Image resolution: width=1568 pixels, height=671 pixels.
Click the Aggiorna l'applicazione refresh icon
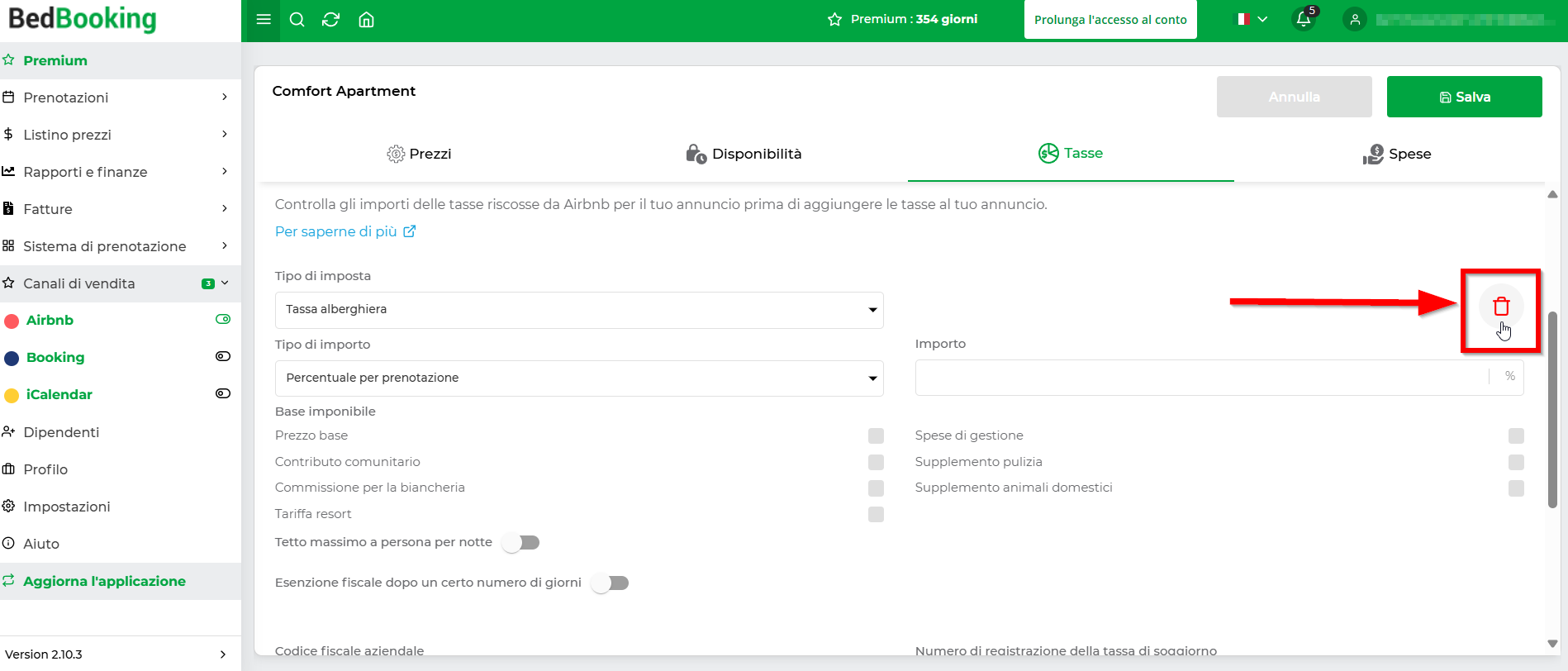point(8,580)
